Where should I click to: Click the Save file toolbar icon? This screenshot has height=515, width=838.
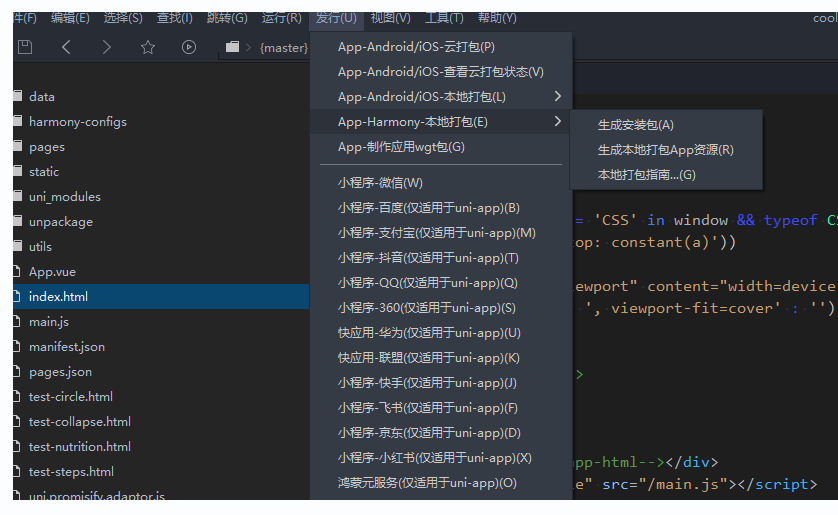click(25, 47)
